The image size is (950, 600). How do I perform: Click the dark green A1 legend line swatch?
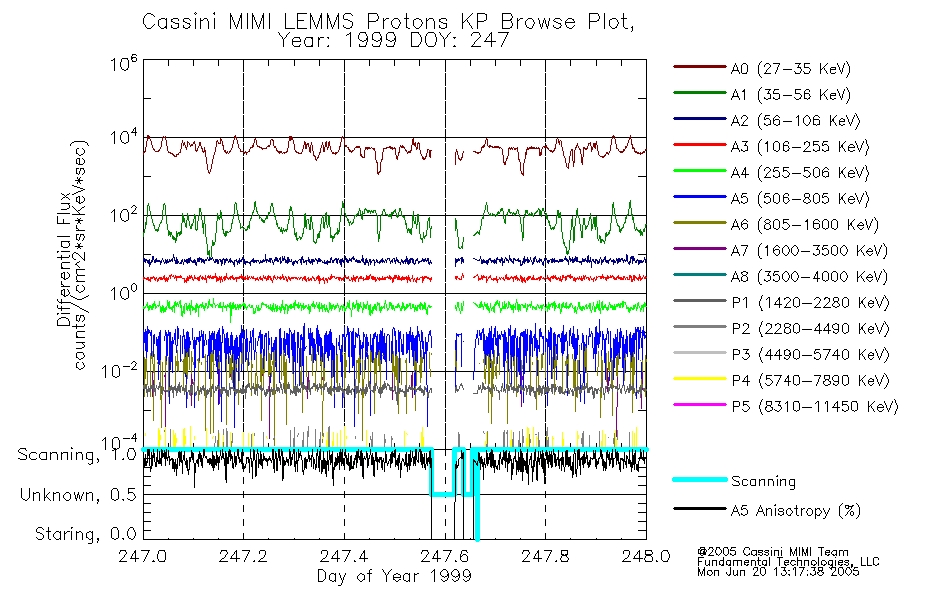coord(699,93)
